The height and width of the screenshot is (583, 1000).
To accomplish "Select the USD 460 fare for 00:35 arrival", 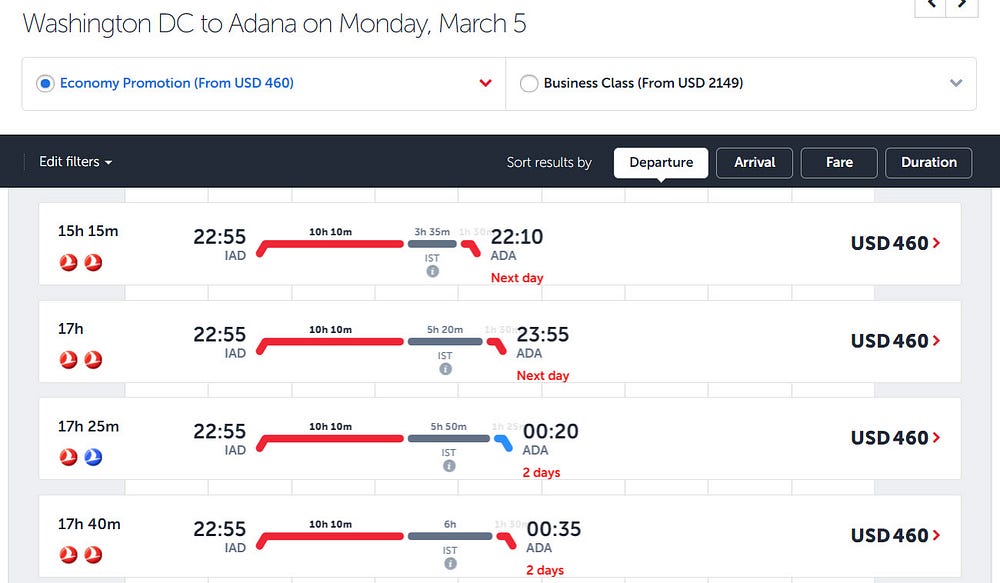I will 895,536.
